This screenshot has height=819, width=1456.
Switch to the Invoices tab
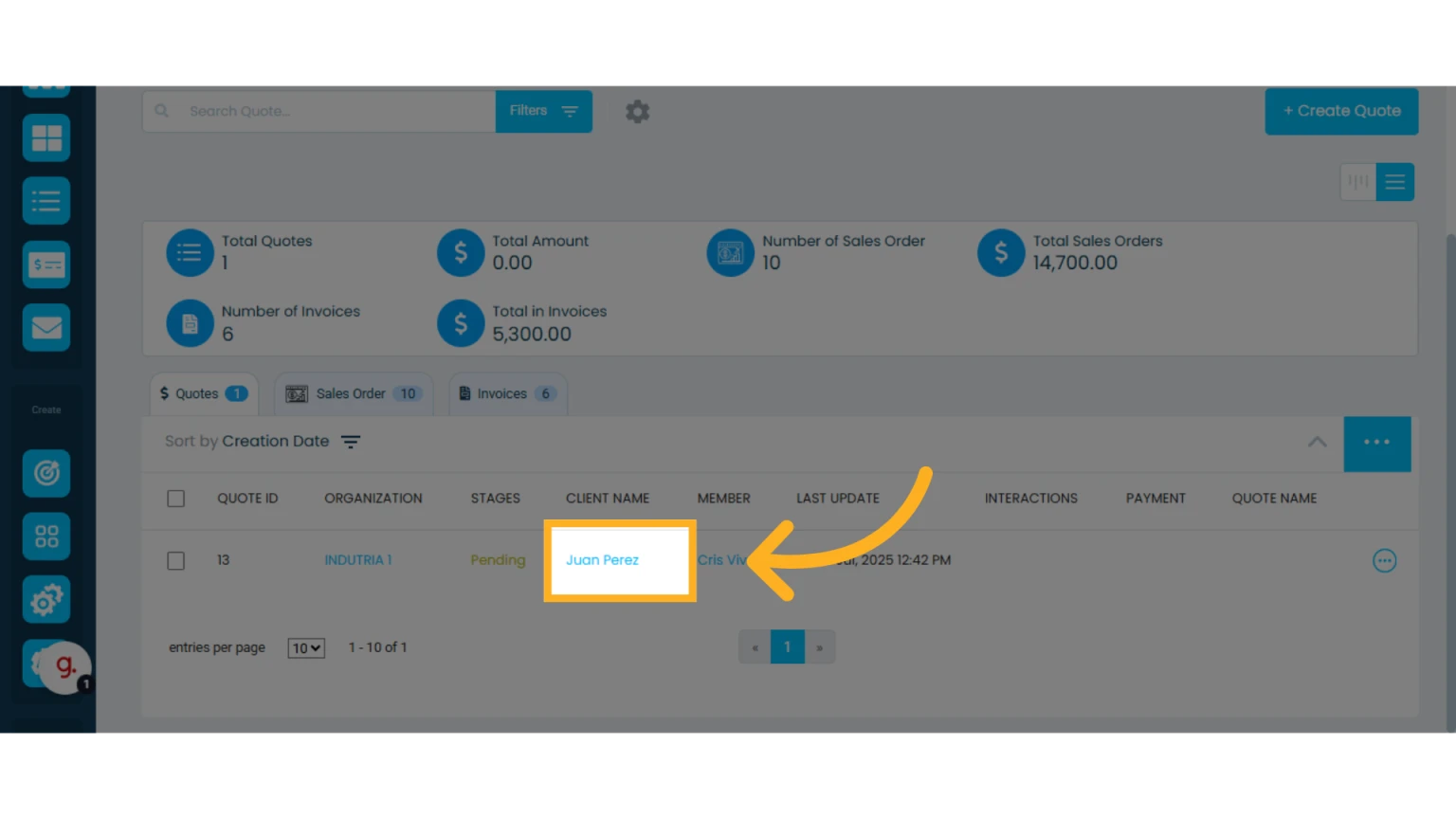click(x=508, y=393)
